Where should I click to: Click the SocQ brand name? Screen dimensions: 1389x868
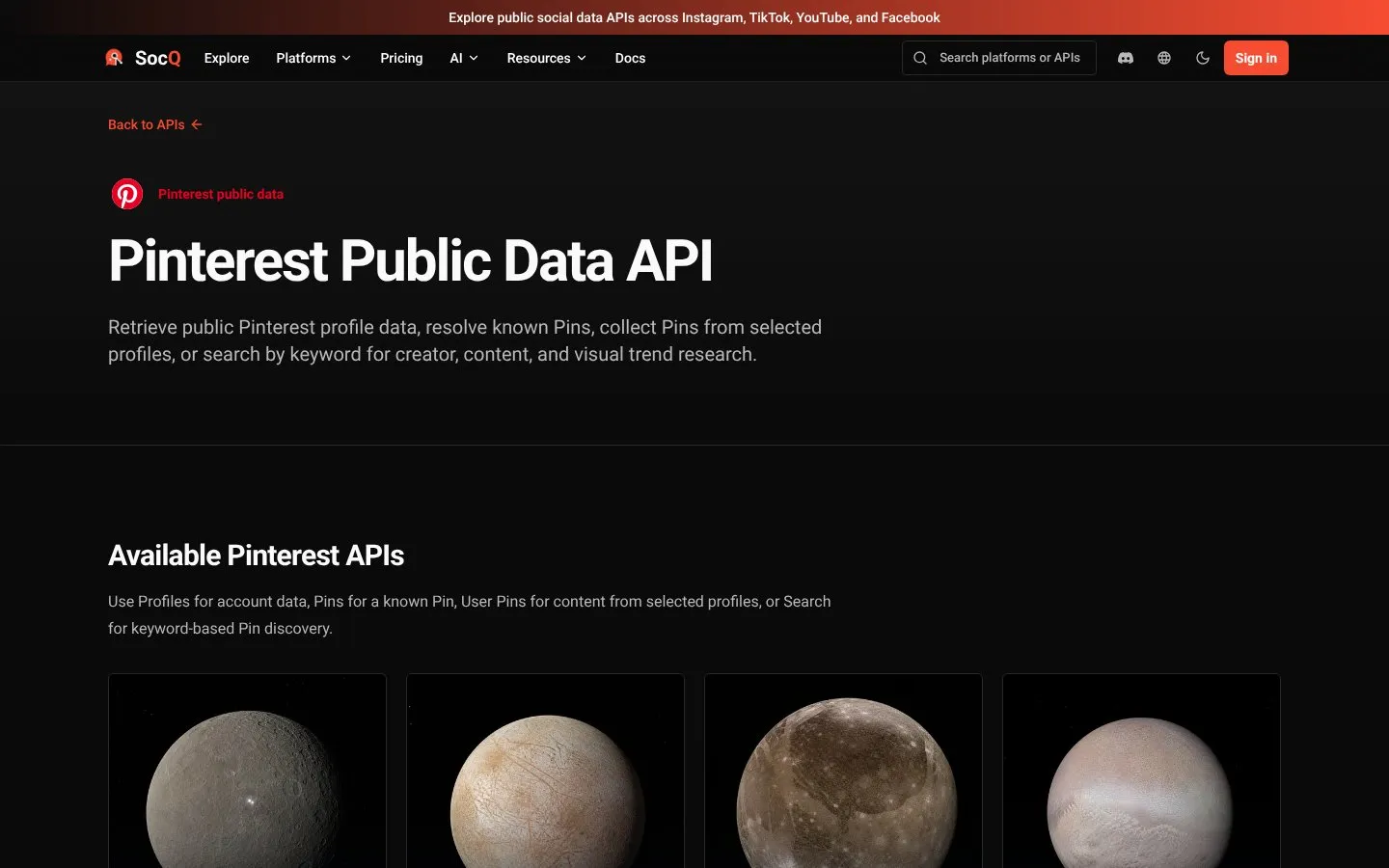[x=158, y=58]
